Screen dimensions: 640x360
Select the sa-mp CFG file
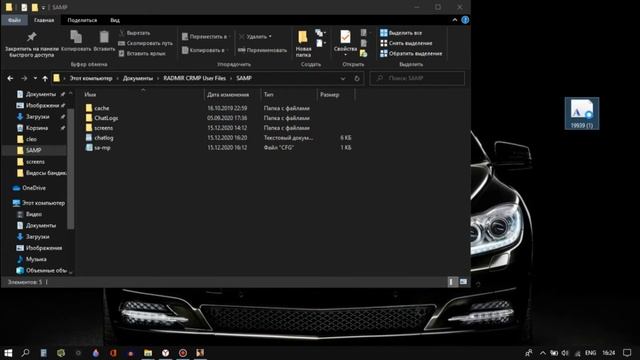(x=102, y=147)
